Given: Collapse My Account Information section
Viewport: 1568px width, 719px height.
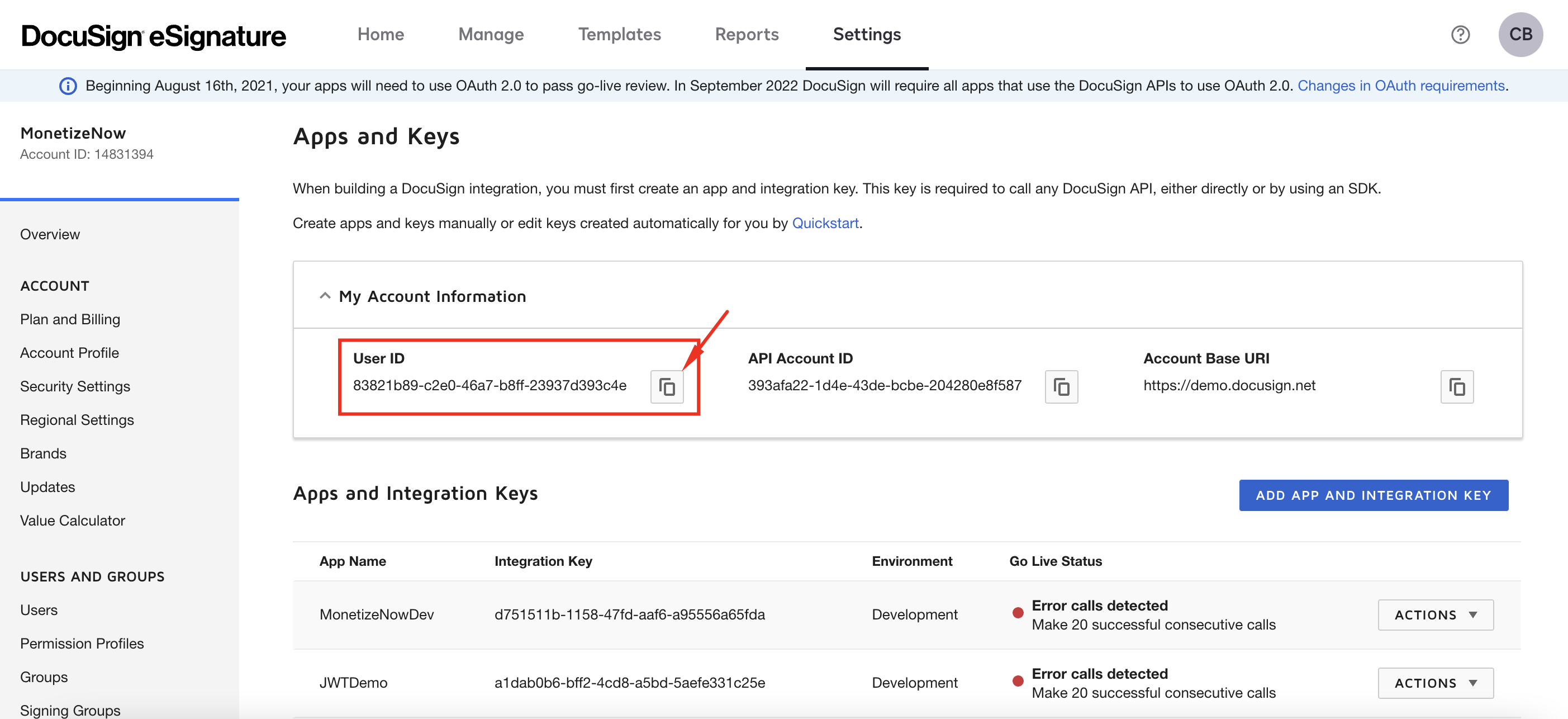Looking at the screenshot, I should pos(325,296).
